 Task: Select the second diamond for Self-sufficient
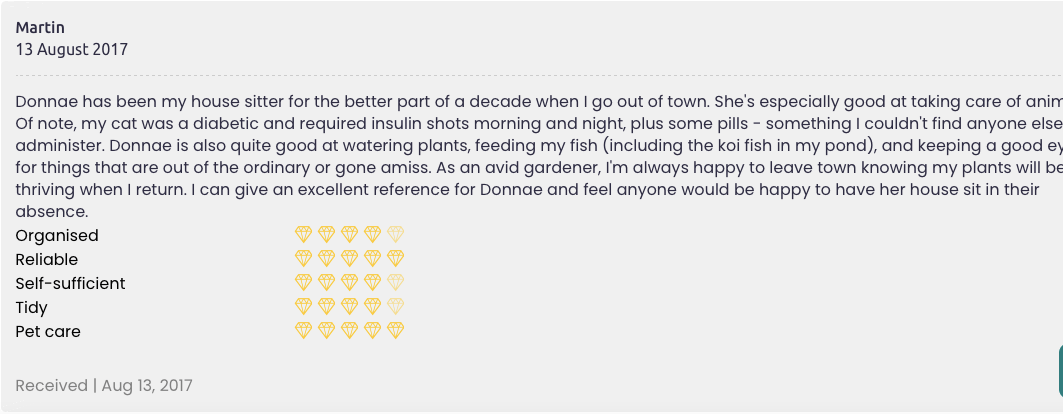[327, 283]
